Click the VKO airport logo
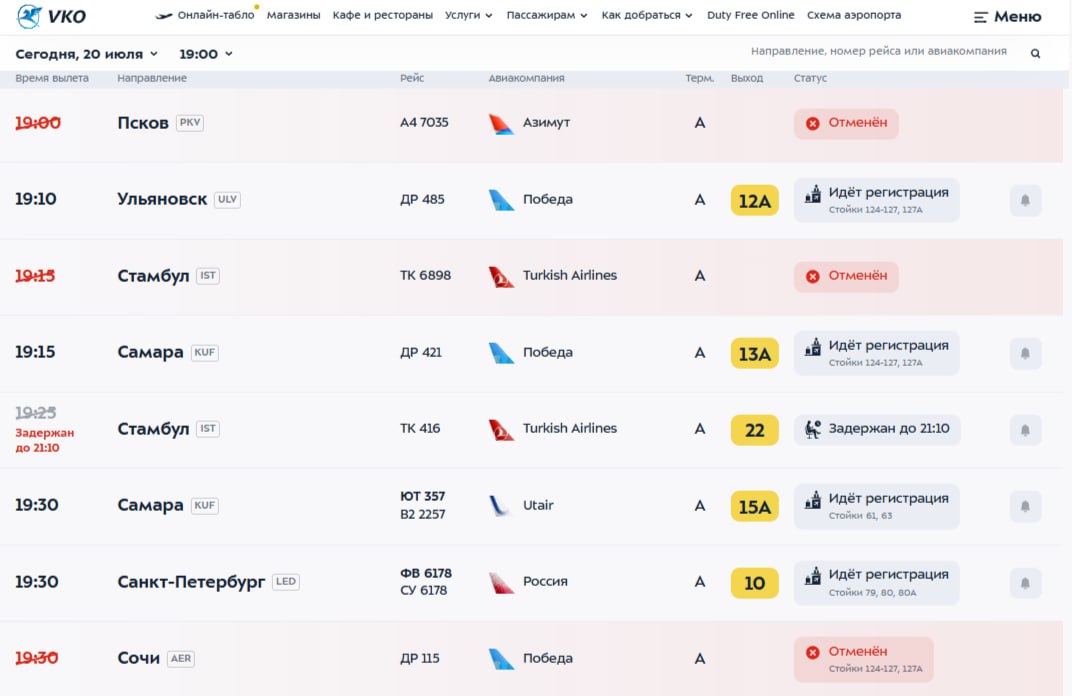The width and height of the screenshot is (1072, 696). pyautogui.click(x=51, y=16)
